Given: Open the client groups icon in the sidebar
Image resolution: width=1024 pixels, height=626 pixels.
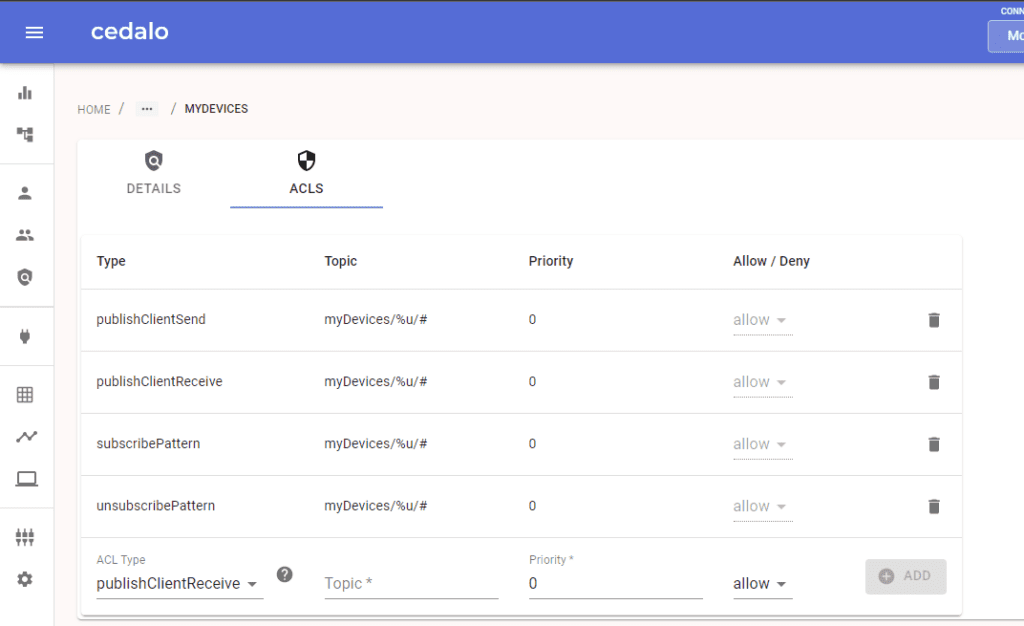Looking at the screenshot, I should pyautogui.click(x=25, y=234).
